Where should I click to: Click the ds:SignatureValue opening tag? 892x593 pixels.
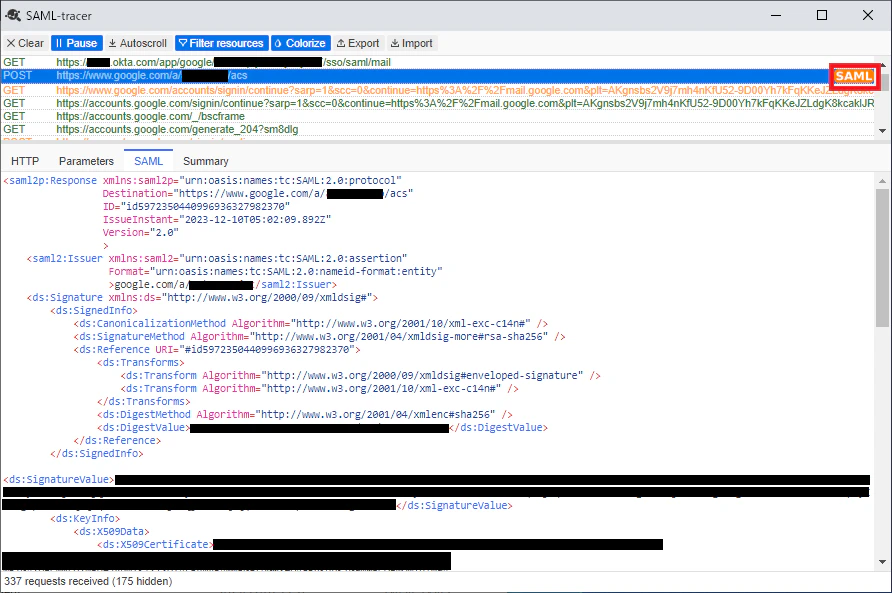click(59, 479)
